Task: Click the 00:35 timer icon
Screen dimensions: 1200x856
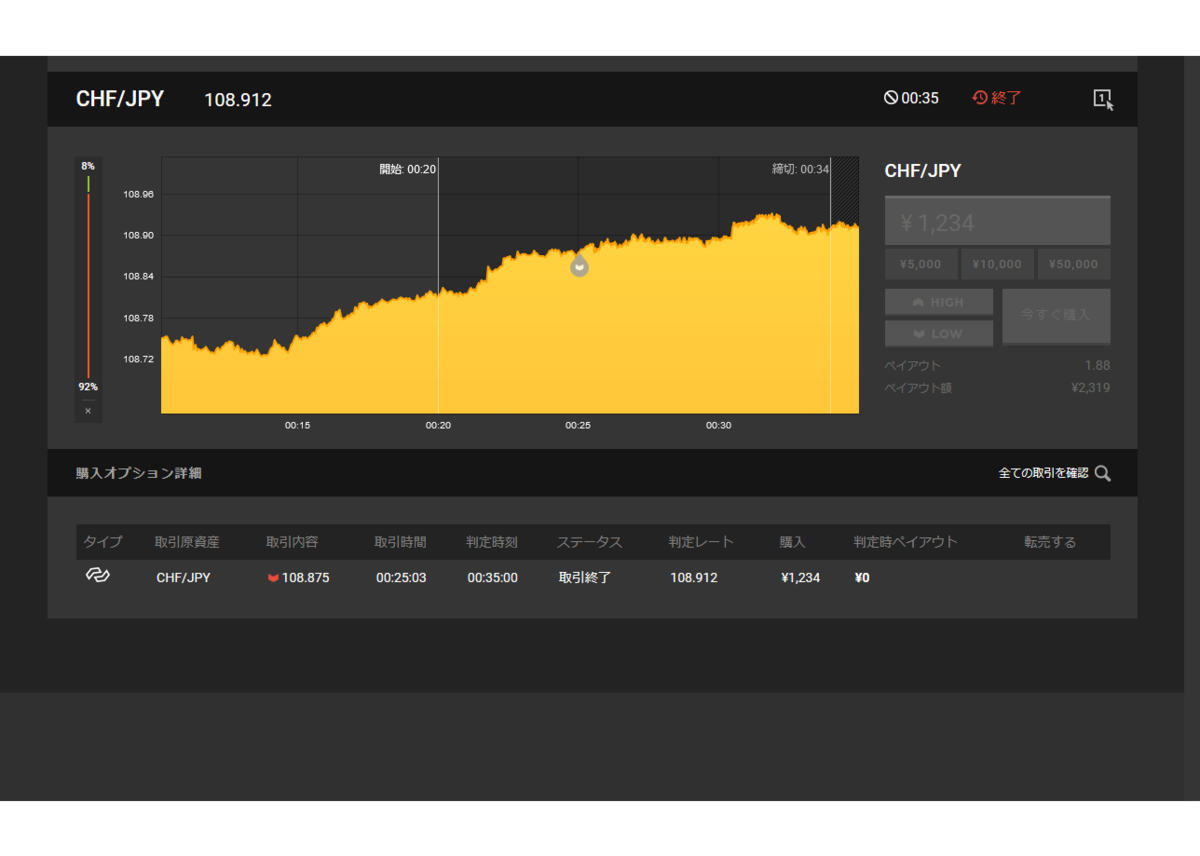Action: 891,98
